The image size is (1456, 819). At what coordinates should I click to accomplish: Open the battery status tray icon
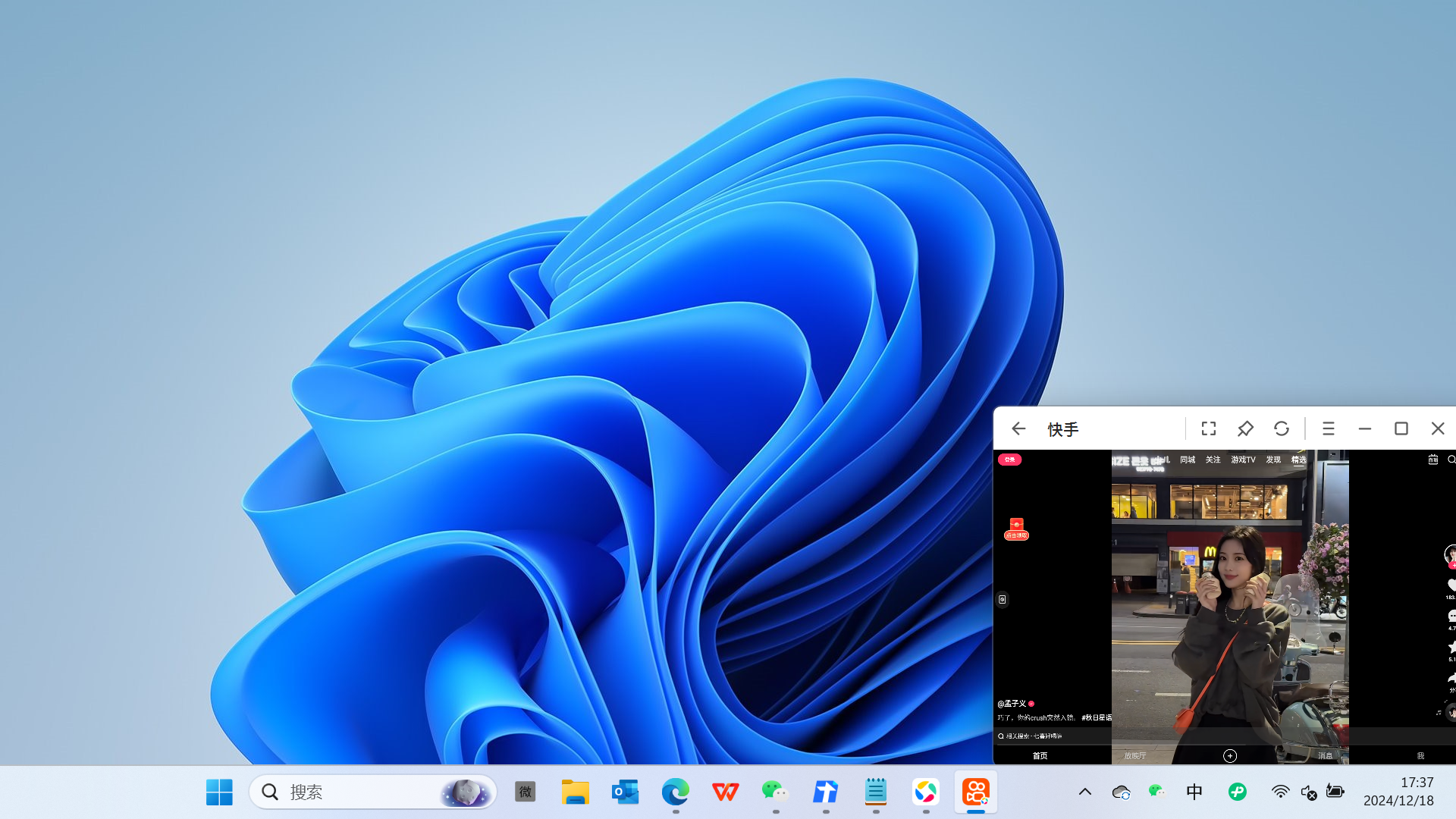point(1335,792)
